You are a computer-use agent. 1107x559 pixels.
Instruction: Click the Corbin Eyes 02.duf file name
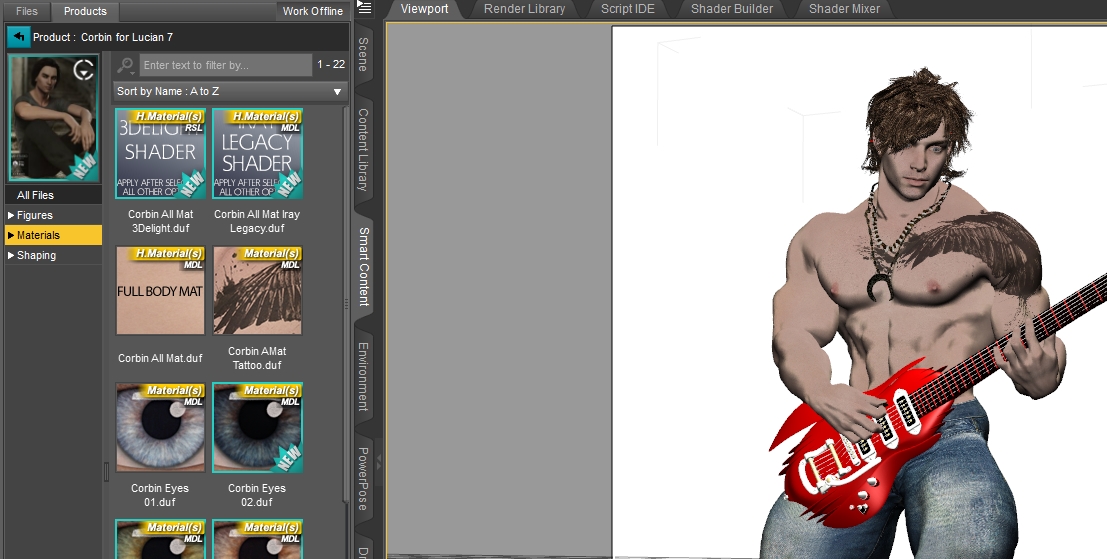pos(257,495)
